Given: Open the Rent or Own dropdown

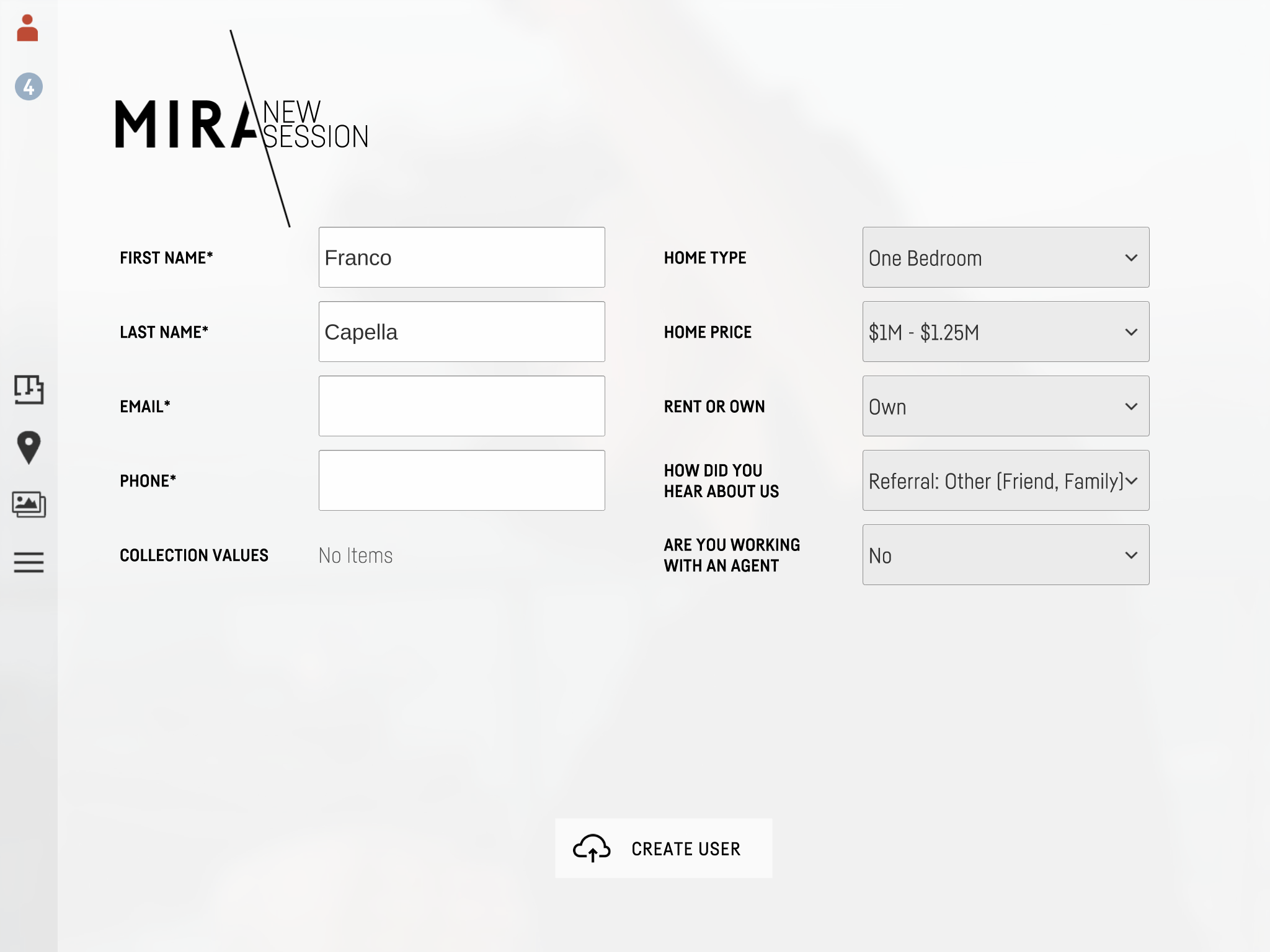Looking at the screenshot, I should pos(1006,406).
